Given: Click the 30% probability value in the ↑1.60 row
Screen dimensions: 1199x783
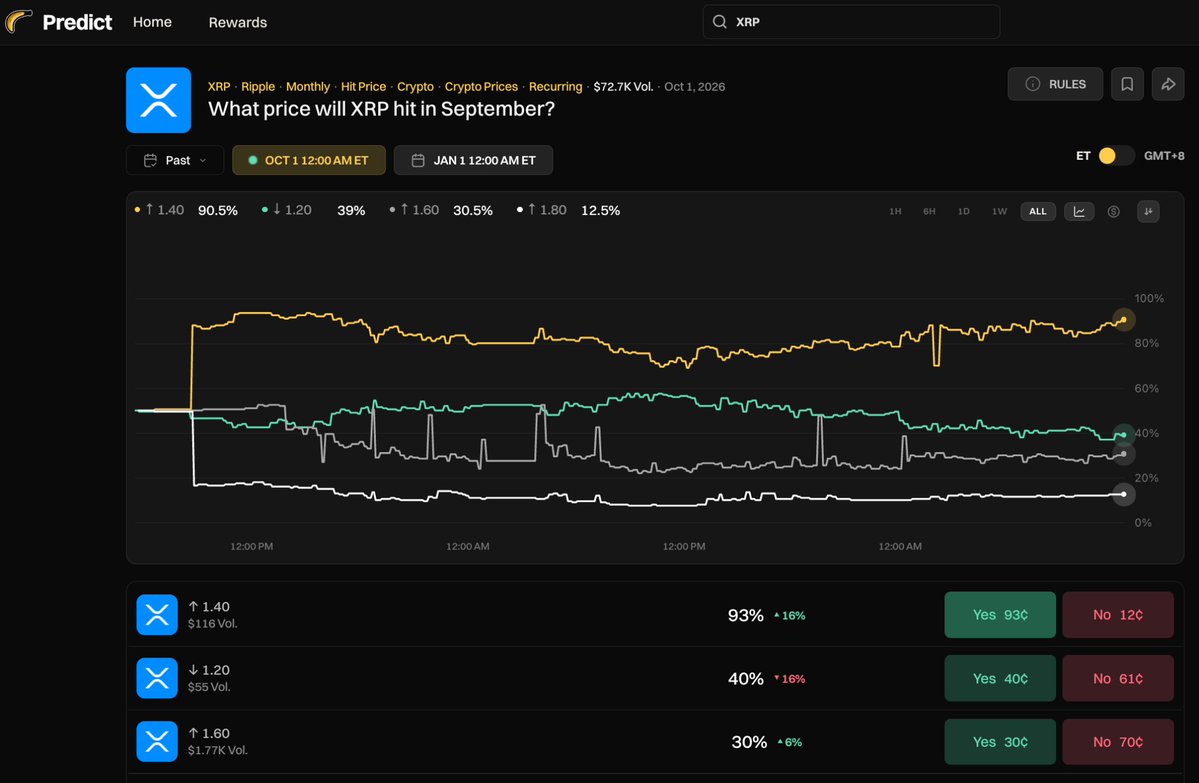Looking at the screenshot, I should [749, 742].
